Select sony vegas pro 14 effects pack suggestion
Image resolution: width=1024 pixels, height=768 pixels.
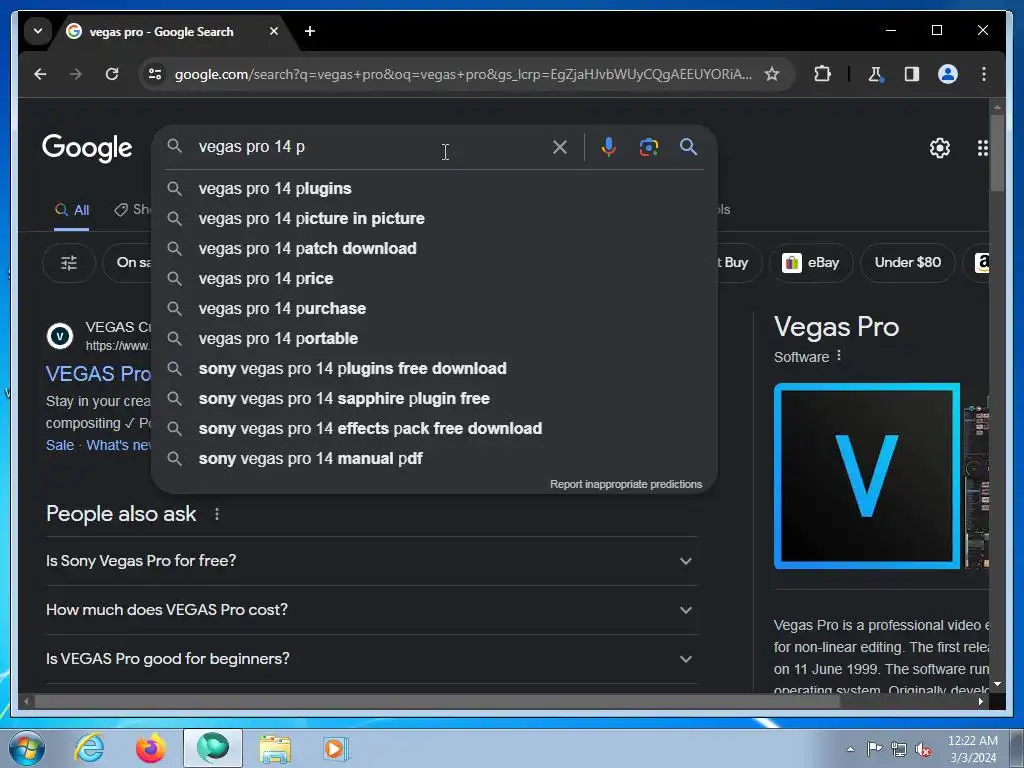(x=434, y=429)
